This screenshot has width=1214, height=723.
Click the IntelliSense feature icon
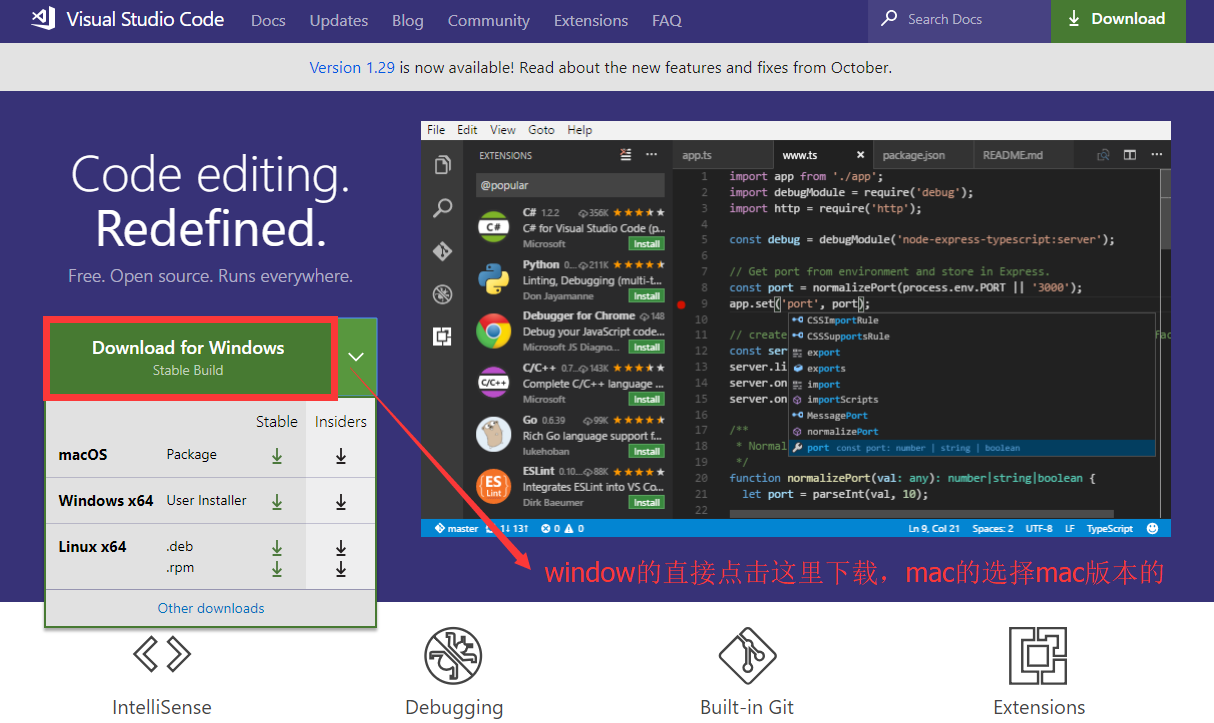(162, 655)
